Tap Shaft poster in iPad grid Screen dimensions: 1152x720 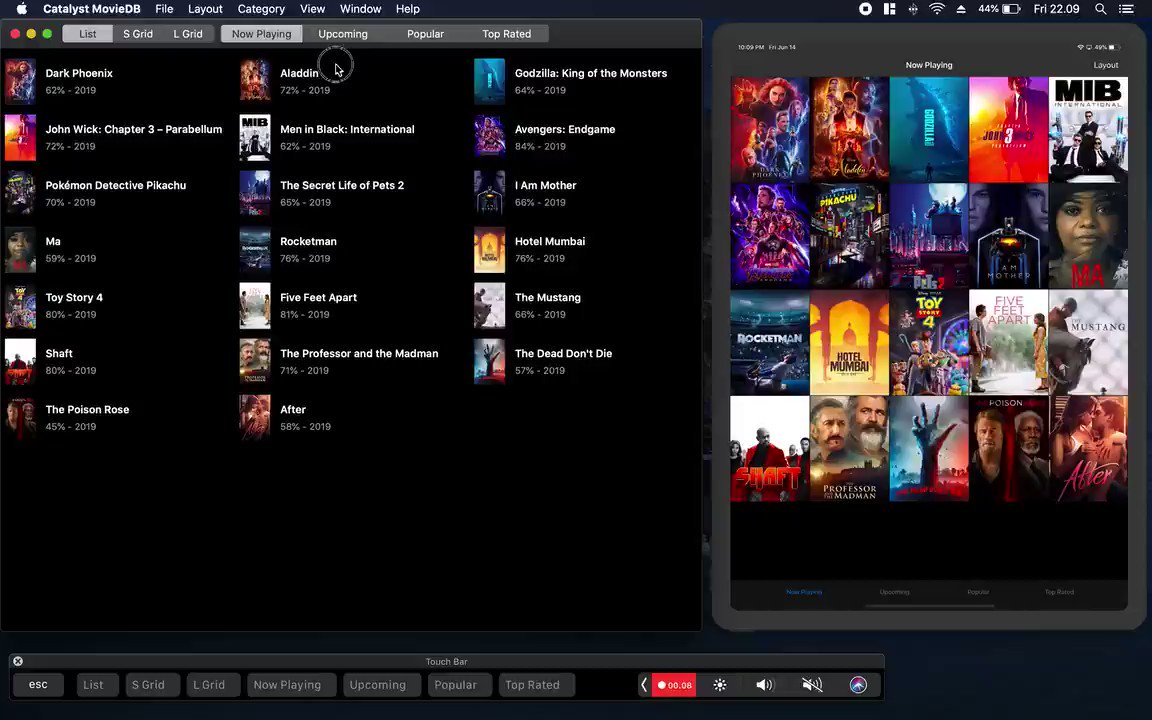769,449
